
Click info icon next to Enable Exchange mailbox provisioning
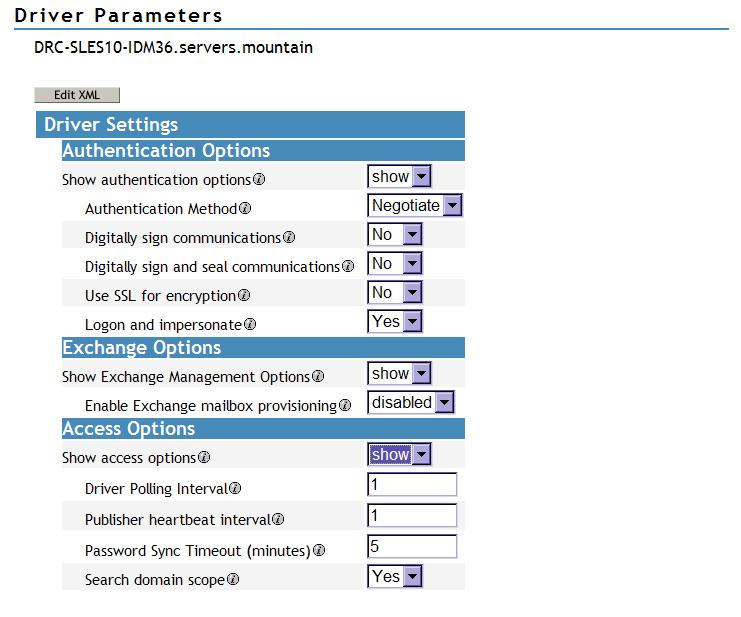[345, 405]
